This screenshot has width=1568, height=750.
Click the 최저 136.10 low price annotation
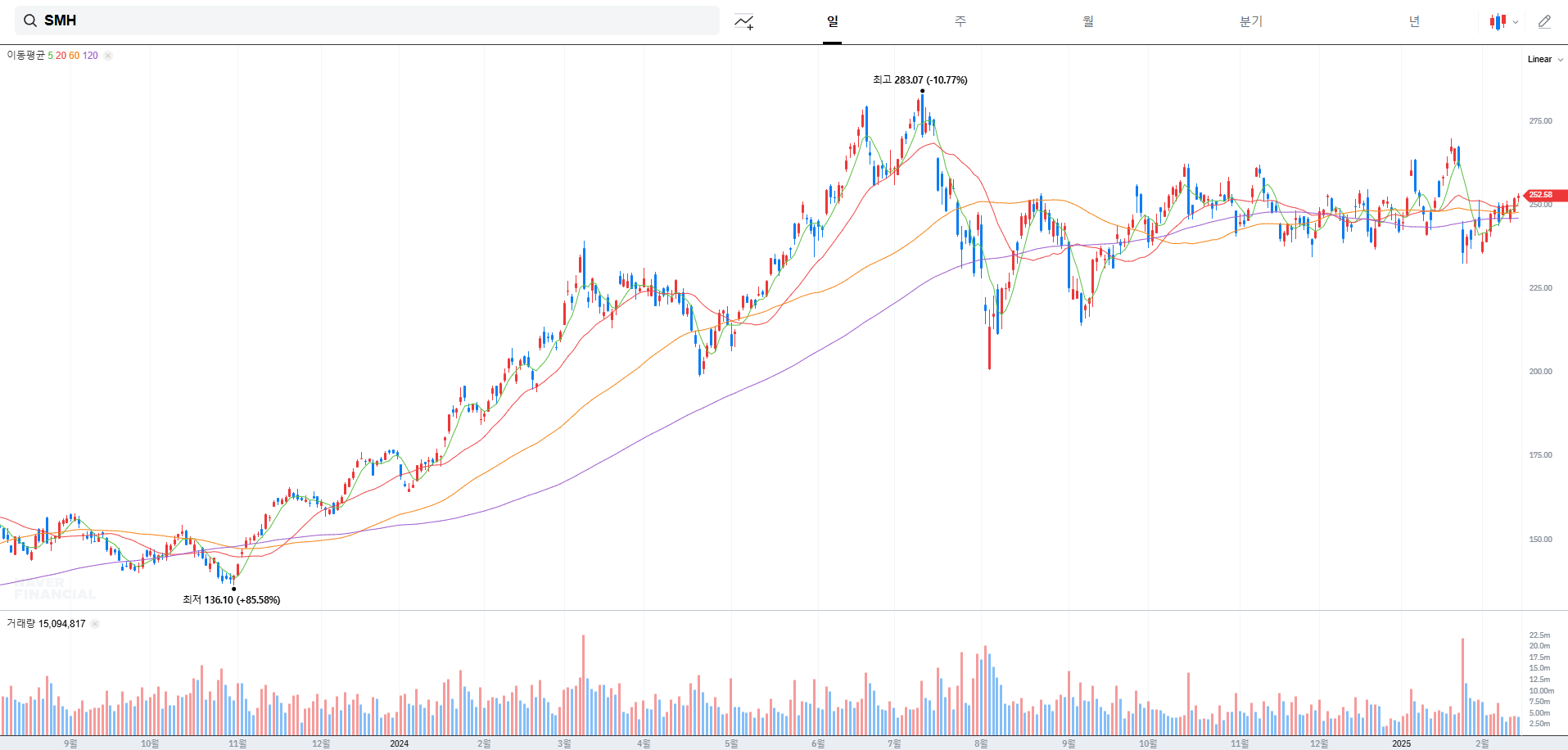tap(232, 599)
